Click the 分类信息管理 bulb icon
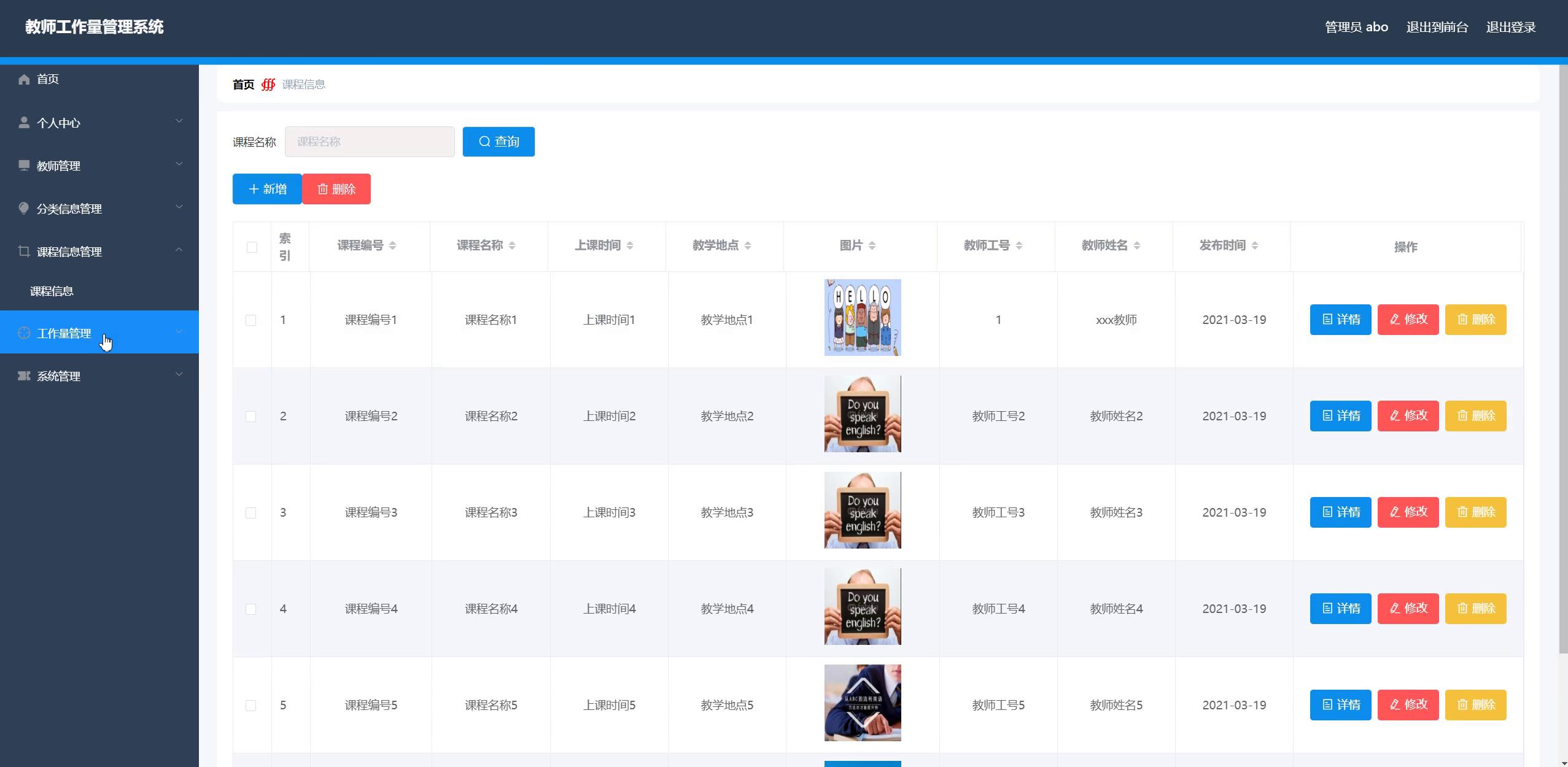This screenshot has height=767, width=1568. [24, 209]
